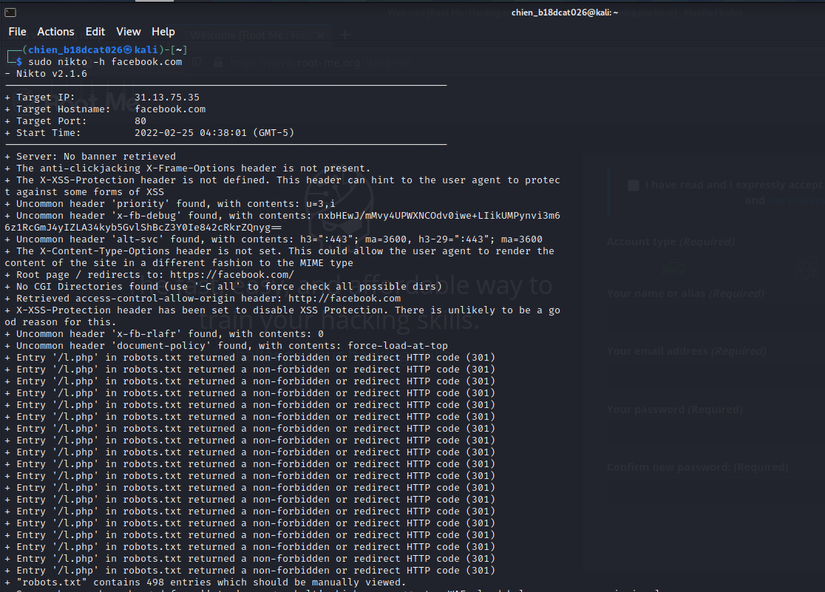825x592 pixels.
Task: Click the uncommon header 'x-fb-debug' line
Action: (282, 222)
